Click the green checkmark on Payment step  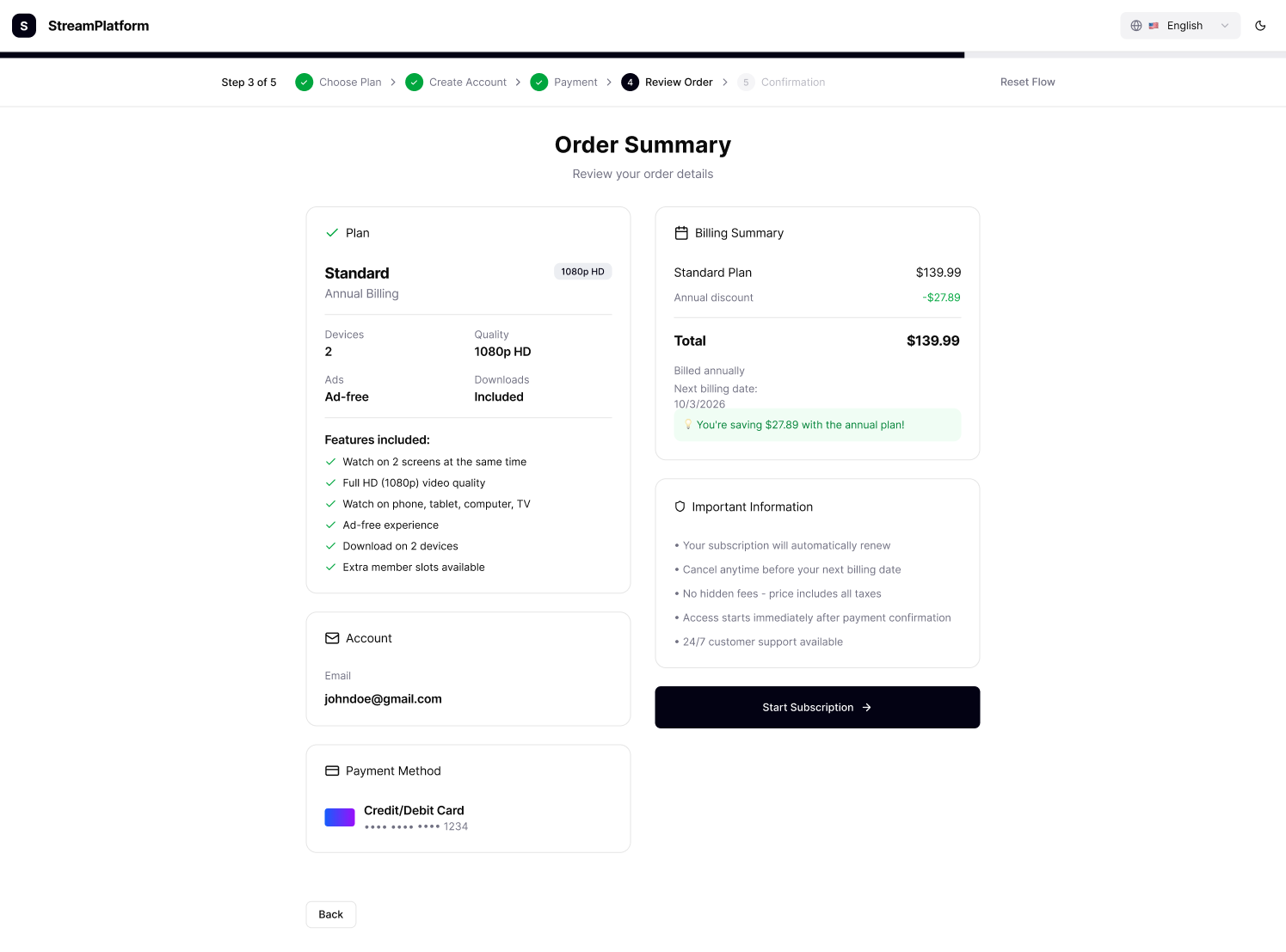pyautogui.click(x=539, y=82)
